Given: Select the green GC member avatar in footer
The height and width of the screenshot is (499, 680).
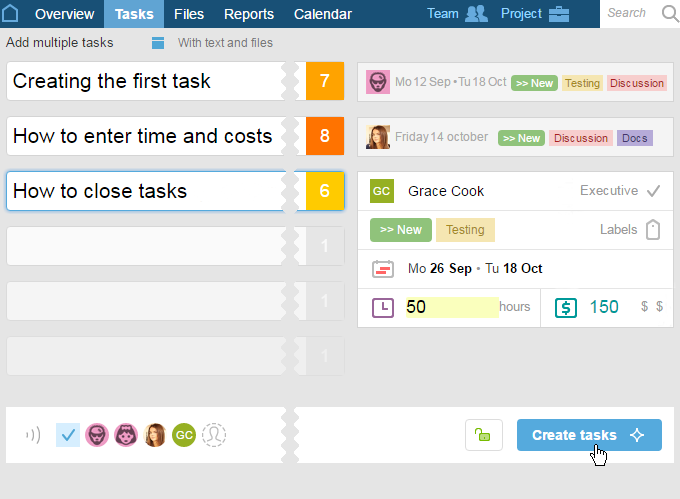Looking at the screenshot, I should (x=184, y=435).
